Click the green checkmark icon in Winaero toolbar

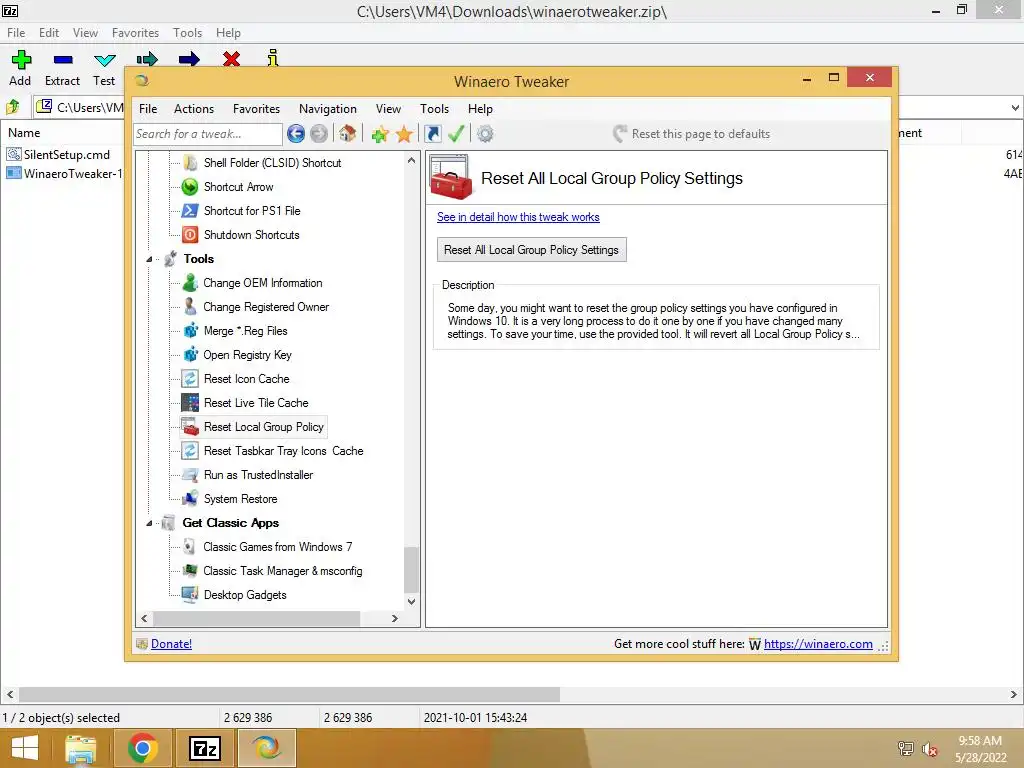456,134
